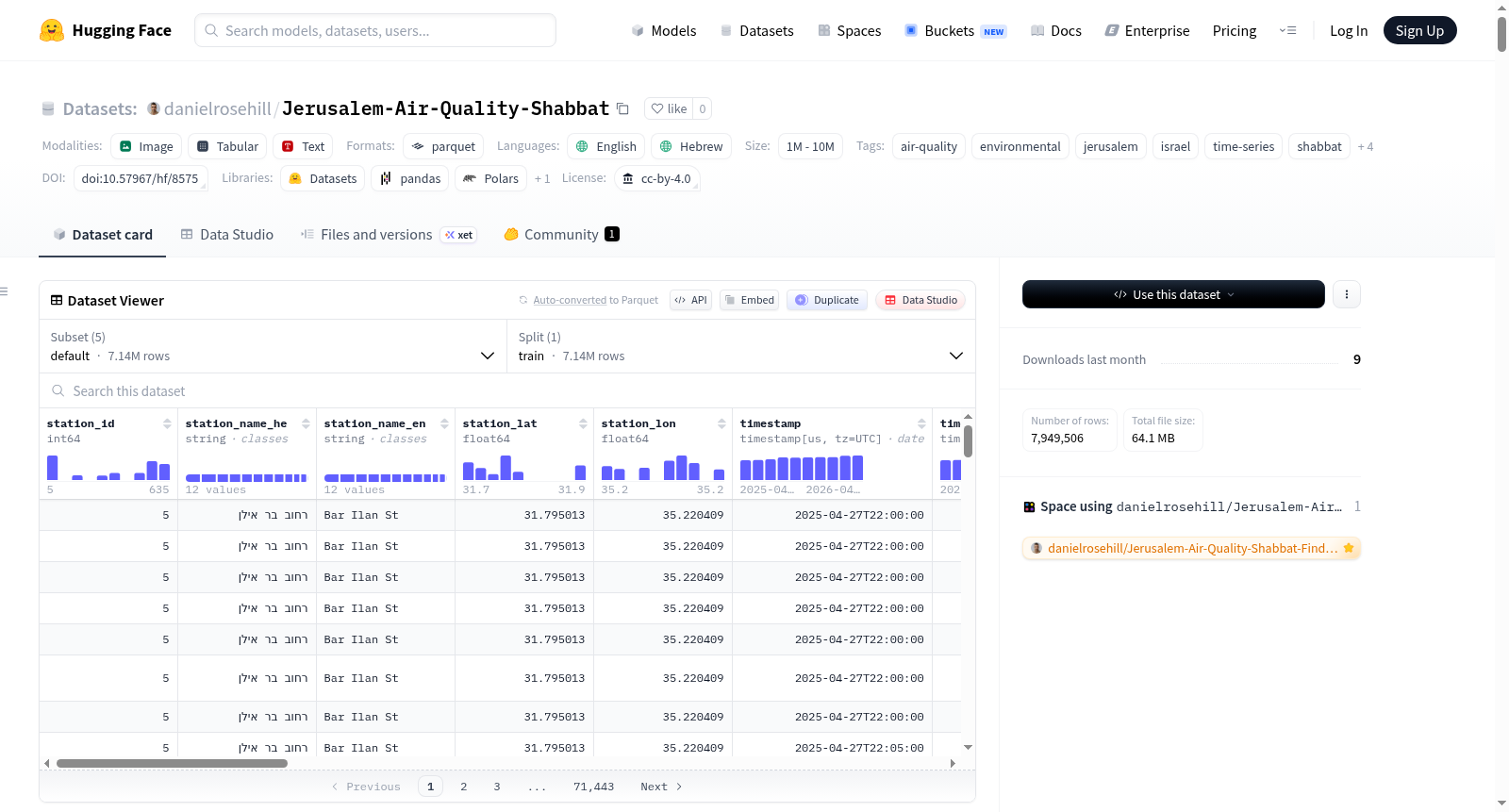The image size is (1509, 812).
Task: Open the navigation overflow menu icon
Action: pos(1287,30)
